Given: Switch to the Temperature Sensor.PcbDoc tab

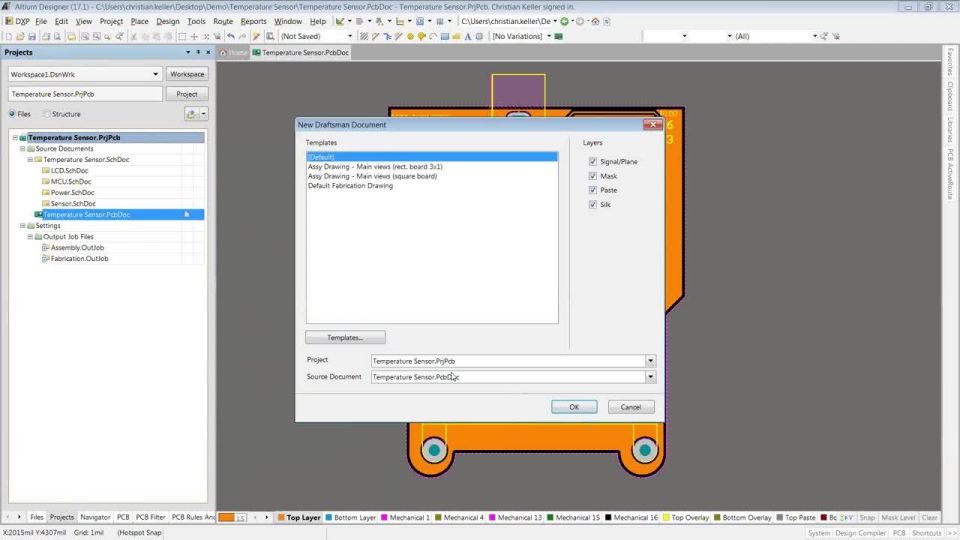Looking at the screenshot, I should 301,53.
